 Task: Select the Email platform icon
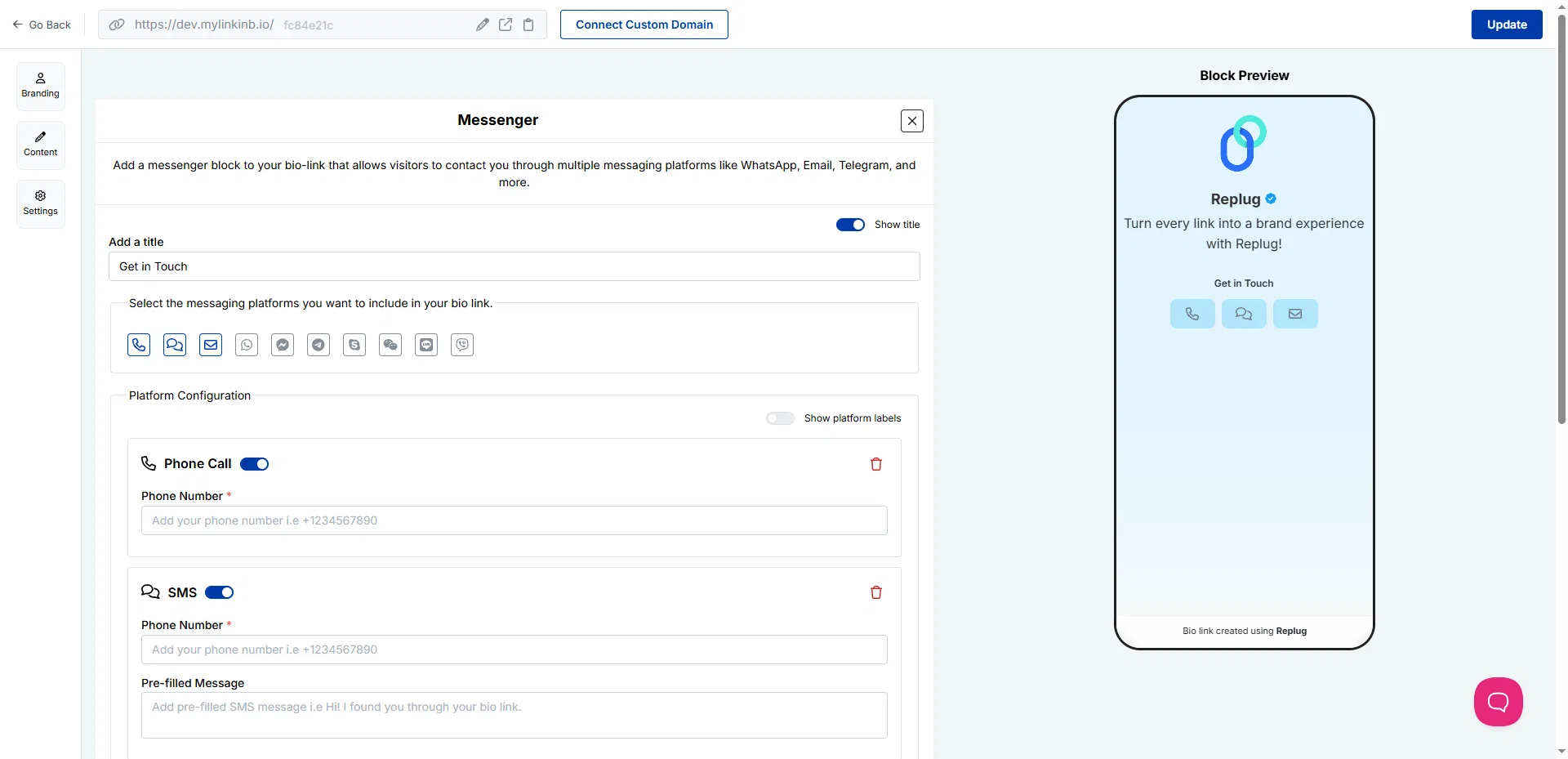point(211,345)
